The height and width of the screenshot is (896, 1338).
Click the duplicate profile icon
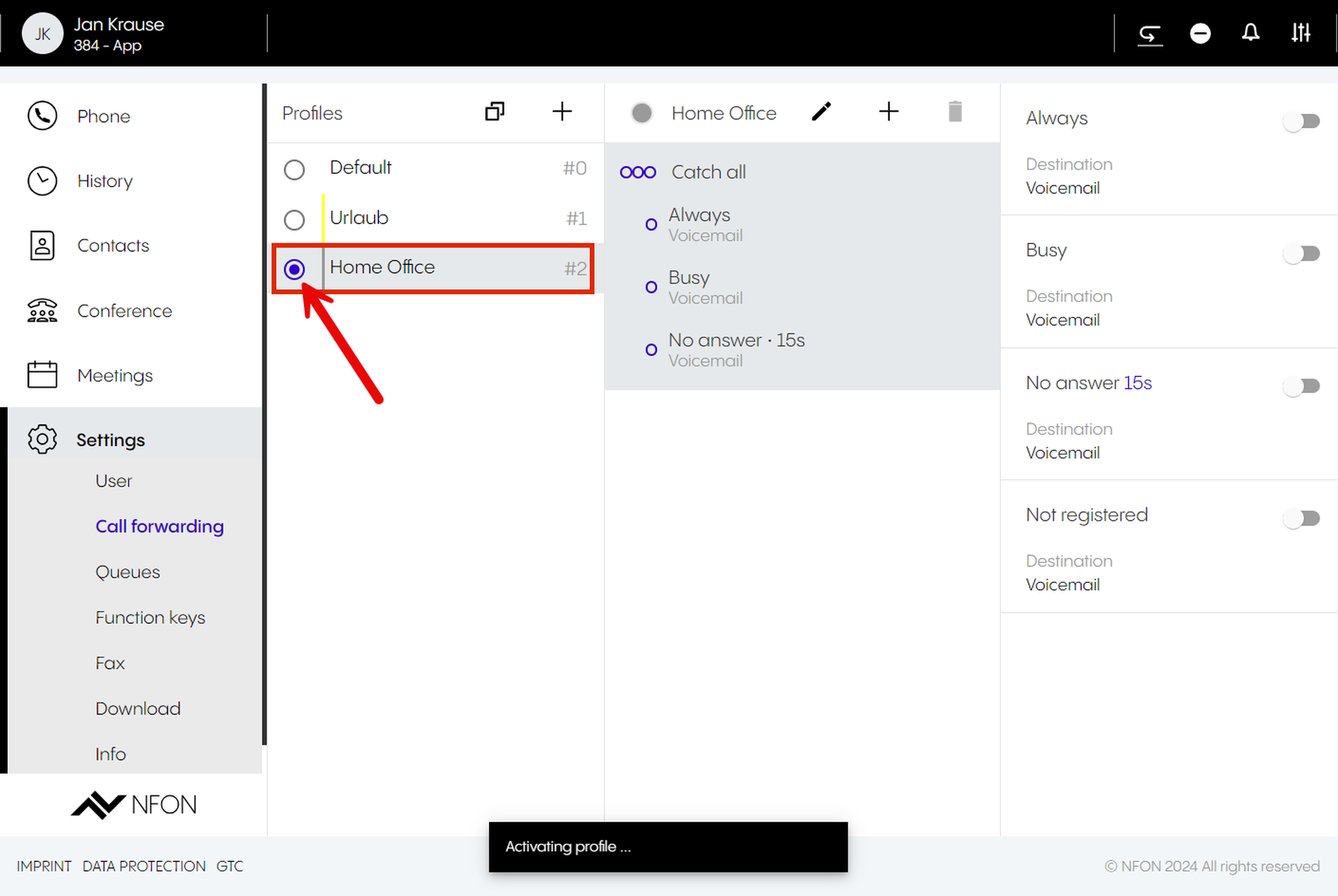tap(494, 112)
